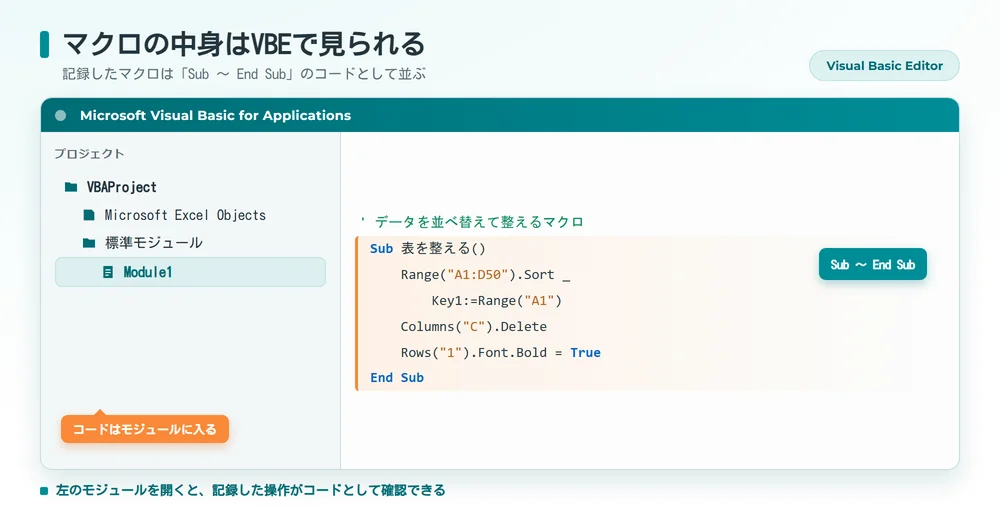Click the square bullet before the bottom note
Screen dimensions: 1000x523
click(x=44, y=490)
